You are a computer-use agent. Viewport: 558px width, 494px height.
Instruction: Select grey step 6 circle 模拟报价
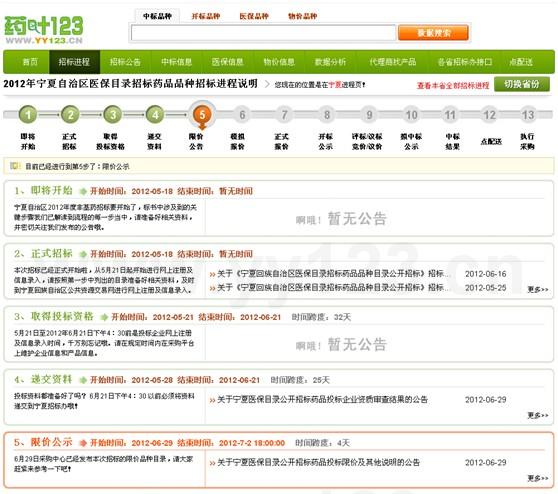click(x=242, y=115)
